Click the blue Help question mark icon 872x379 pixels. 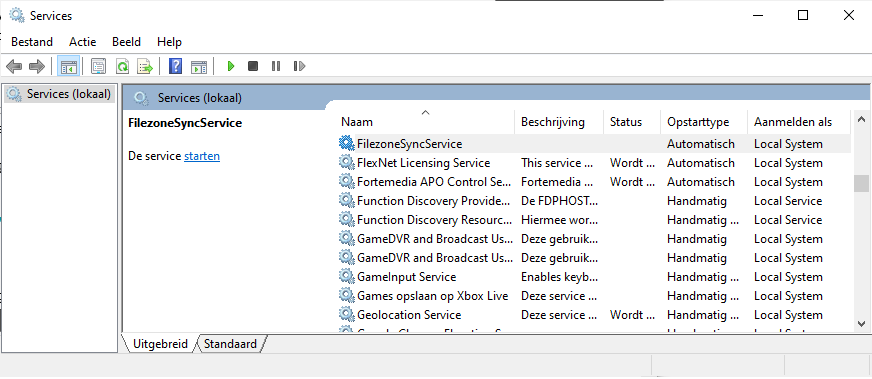(x=176, y=67)
